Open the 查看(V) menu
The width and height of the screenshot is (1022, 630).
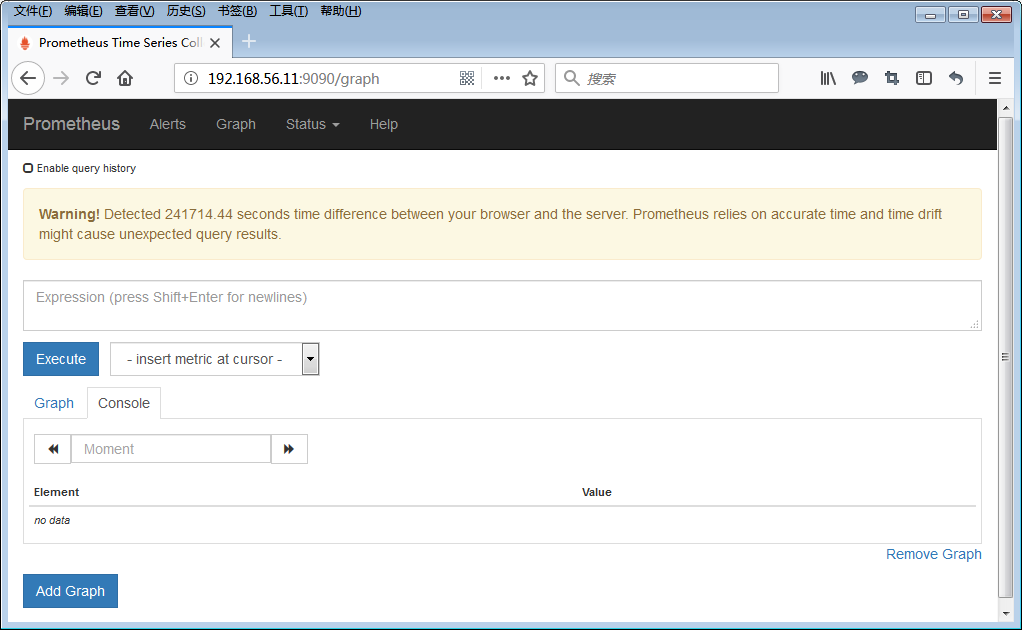[134, 11]
